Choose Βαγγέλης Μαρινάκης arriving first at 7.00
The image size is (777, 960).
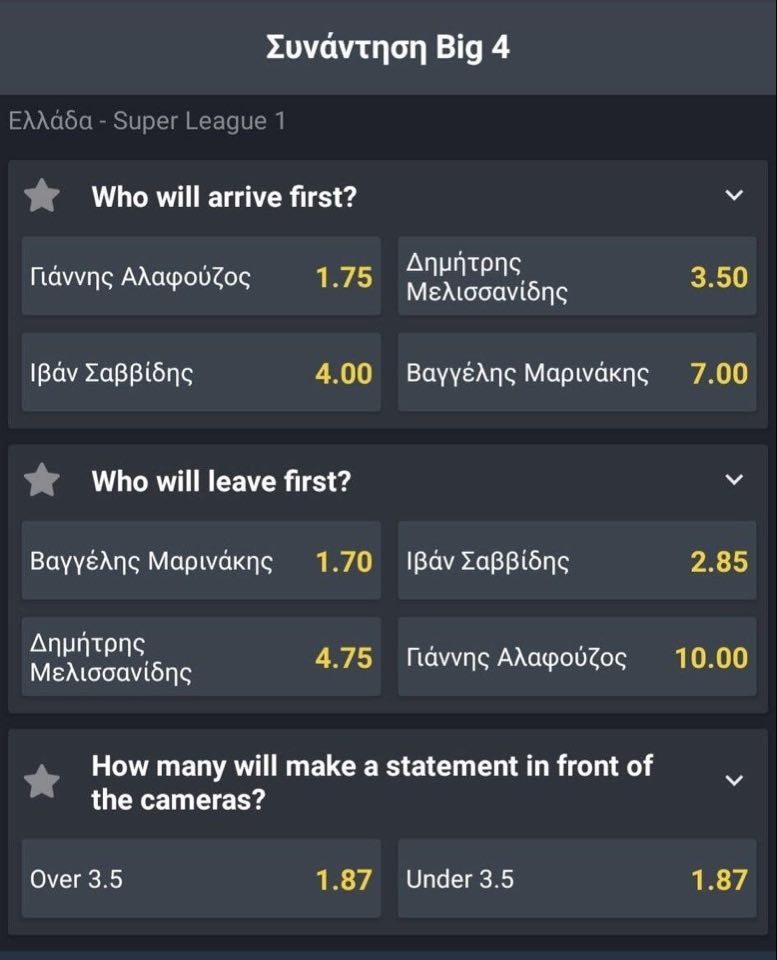[x=577, y=373]
